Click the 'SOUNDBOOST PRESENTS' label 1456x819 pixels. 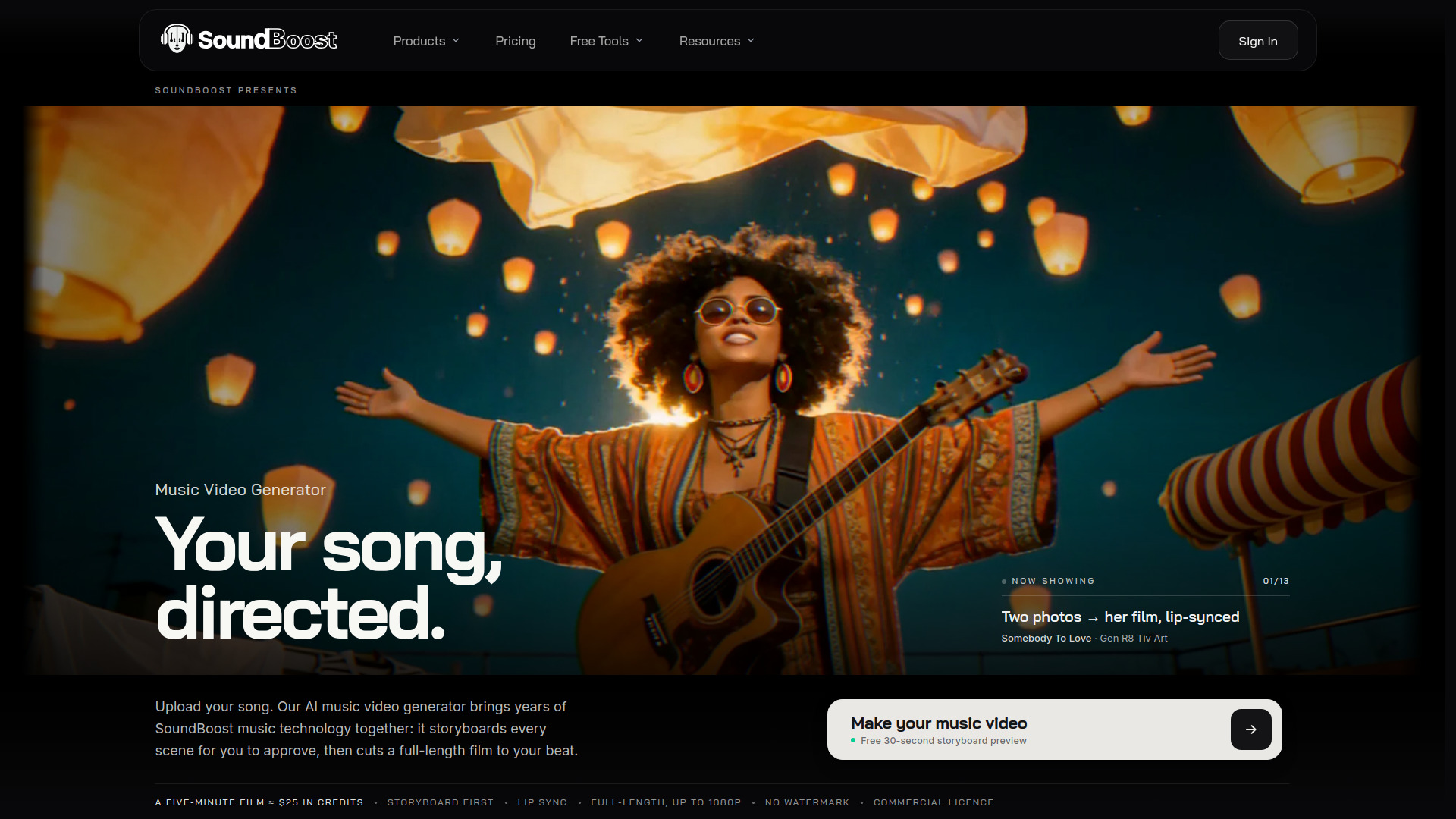pyautogui.click(x=226, y=90)
